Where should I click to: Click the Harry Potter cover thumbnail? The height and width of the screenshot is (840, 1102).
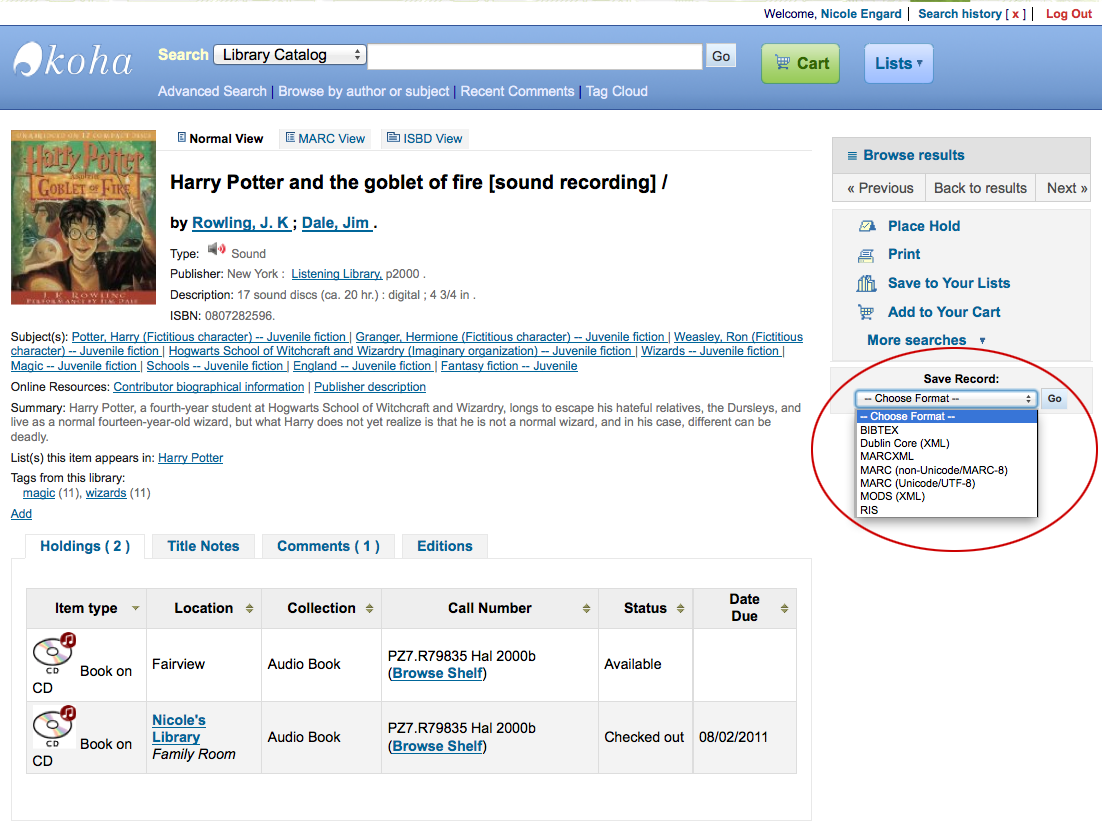[x=84, y=217]
